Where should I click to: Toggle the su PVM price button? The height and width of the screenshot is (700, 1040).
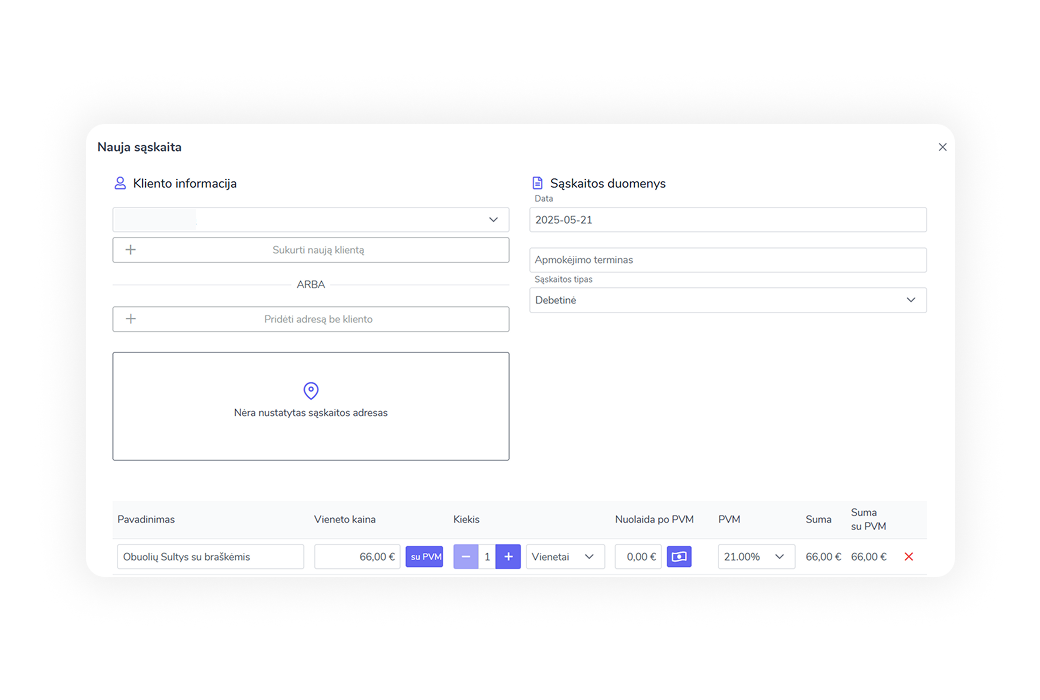[424, 557]
